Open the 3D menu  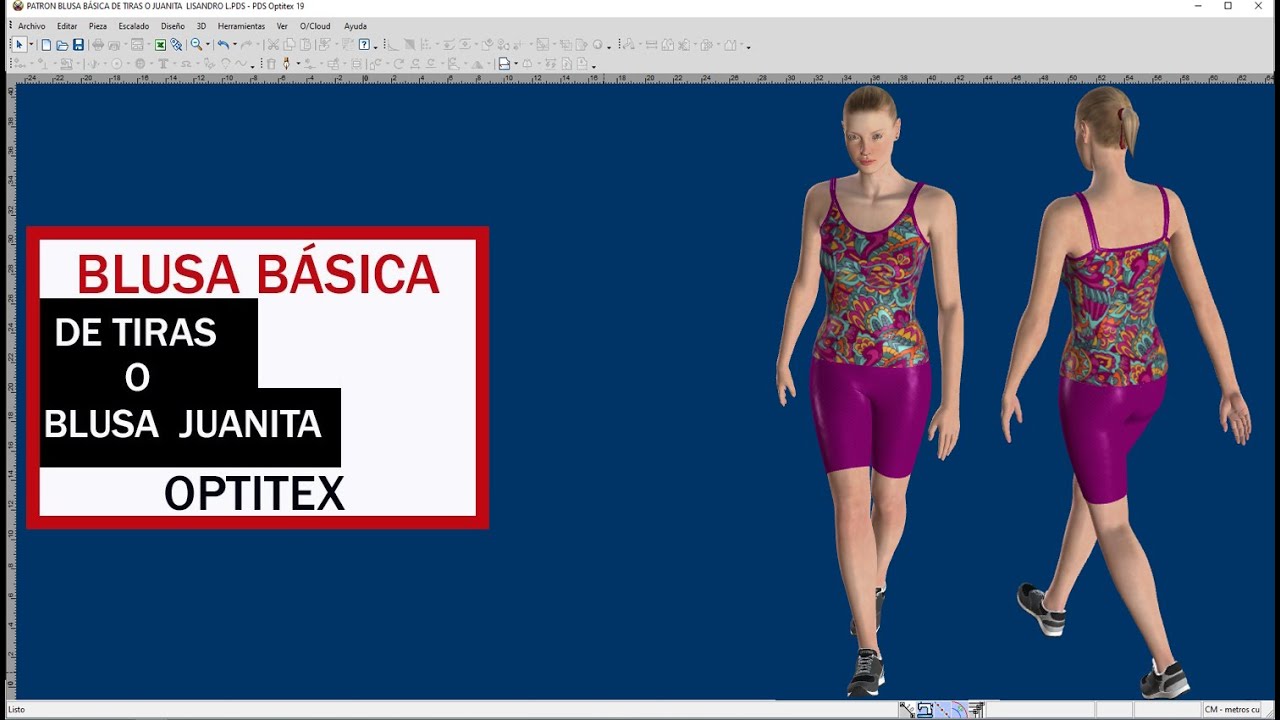click(201, 26)
